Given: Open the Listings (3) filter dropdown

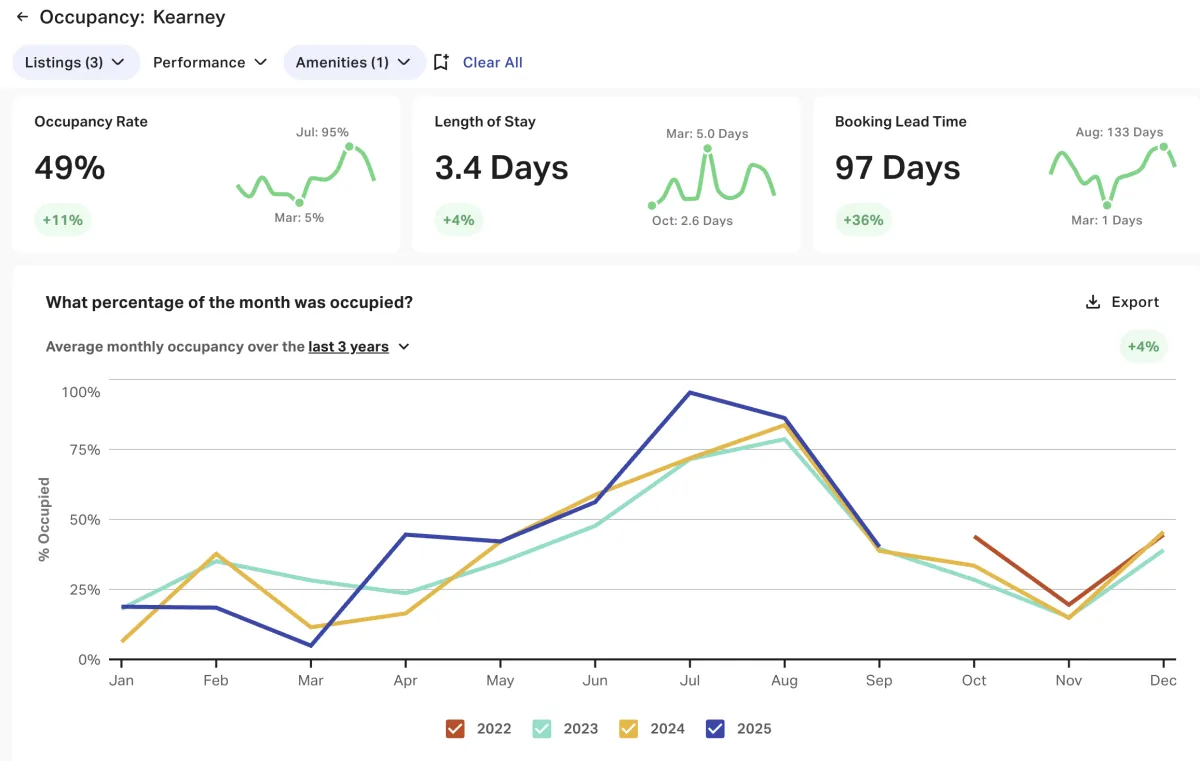Looking at the screenshot, I should coord(75,62).
